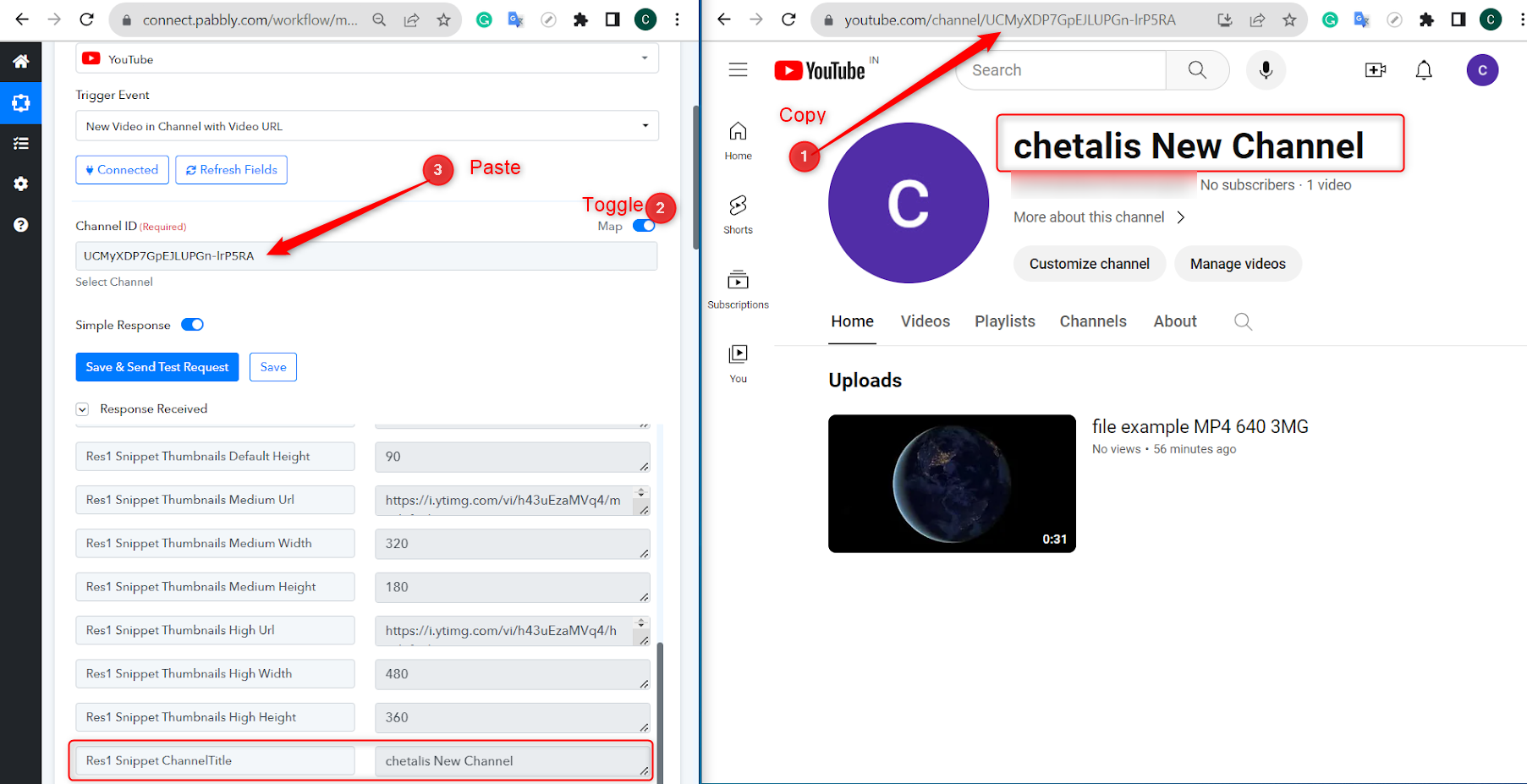Open profile icon in Pabbly browser toolbar

(x=645, y=19)
